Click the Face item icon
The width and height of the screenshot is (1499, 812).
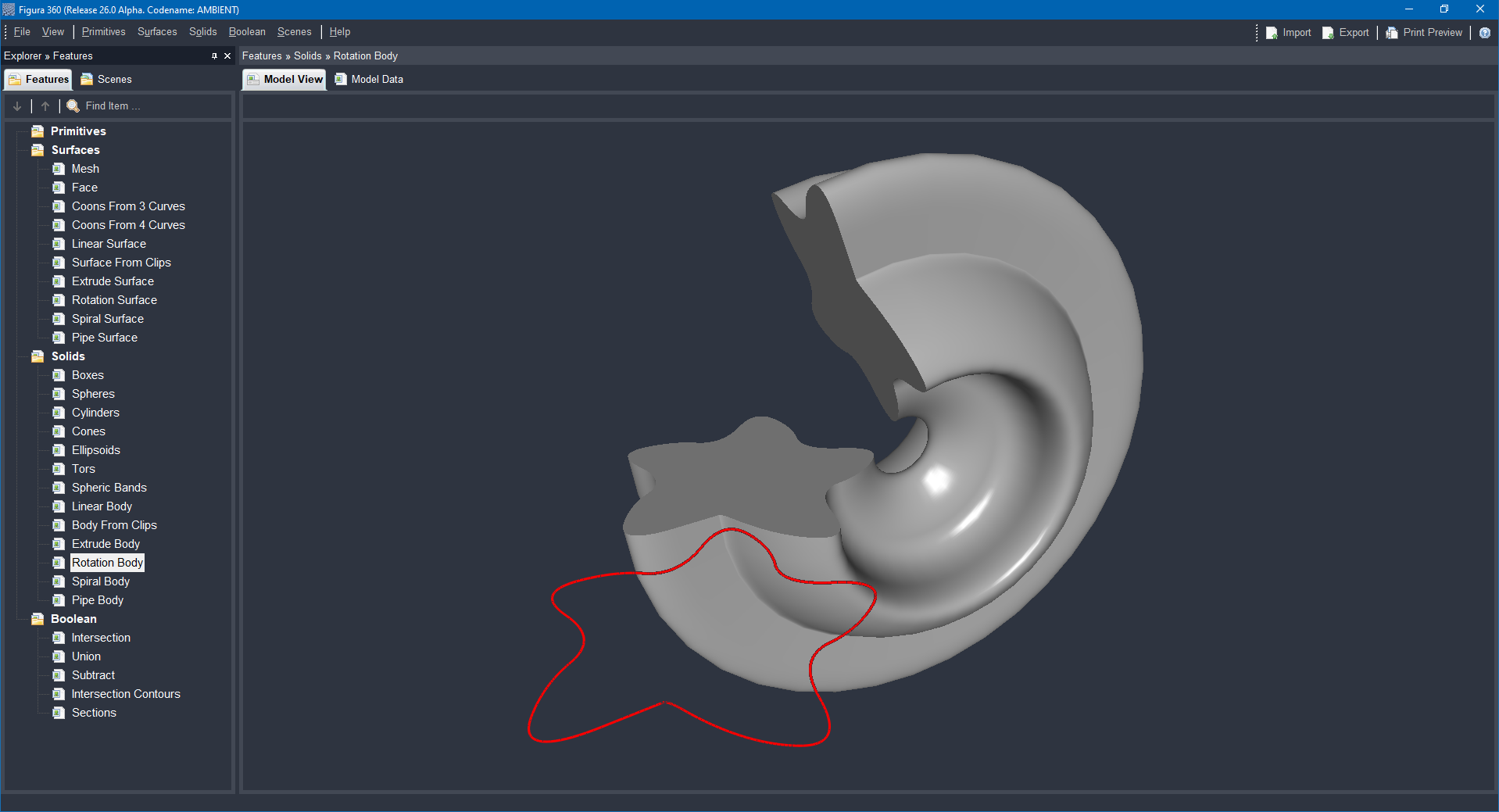pos(59,188)
